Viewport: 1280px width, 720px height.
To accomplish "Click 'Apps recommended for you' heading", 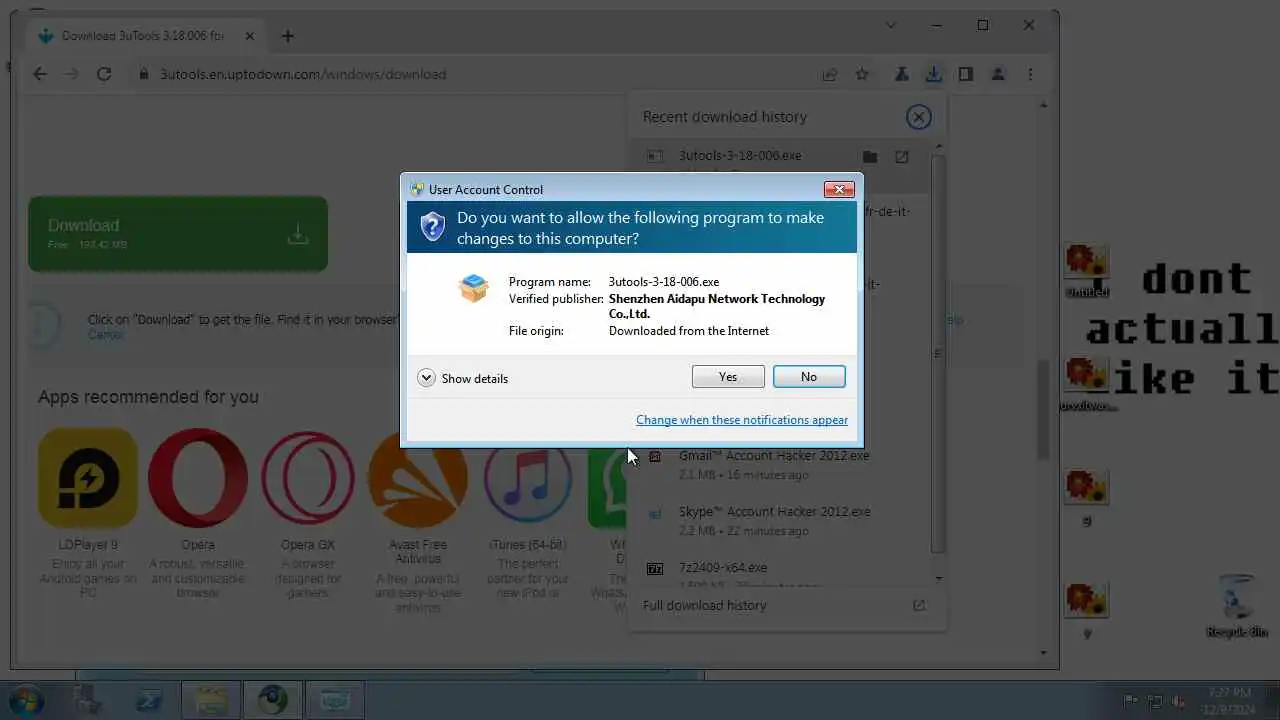I will pyautogui.click(x=148, y=397).
